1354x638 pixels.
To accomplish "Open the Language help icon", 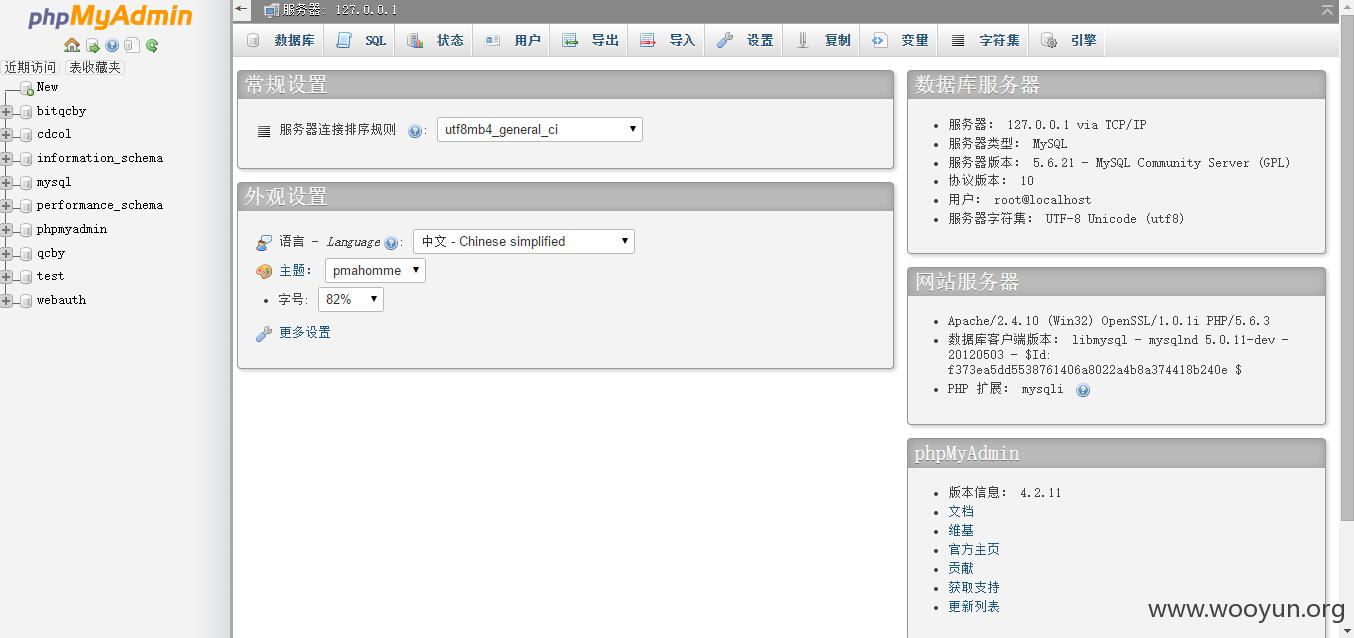I will point(391,242).
